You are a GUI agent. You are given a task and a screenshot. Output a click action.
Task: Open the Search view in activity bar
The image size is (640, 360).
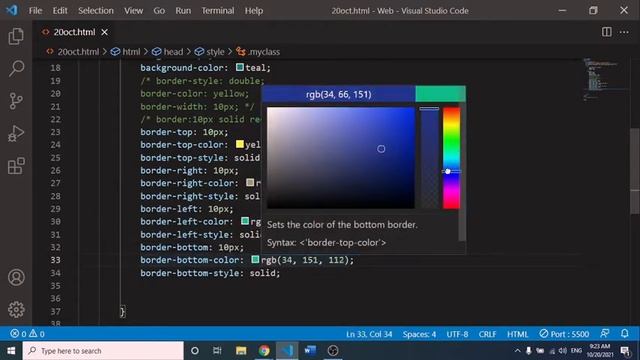(x=16, y=68)
